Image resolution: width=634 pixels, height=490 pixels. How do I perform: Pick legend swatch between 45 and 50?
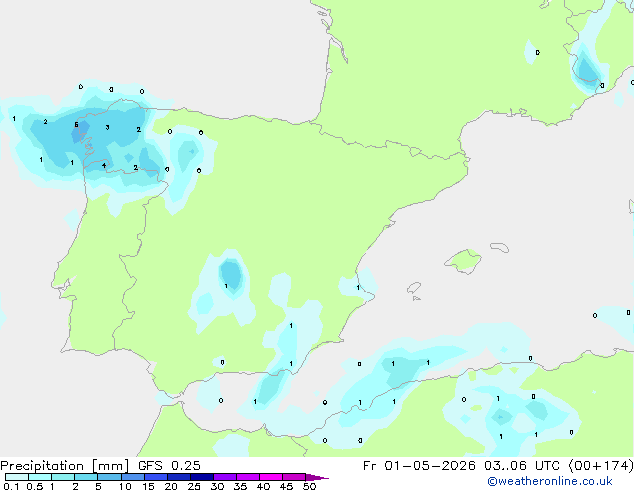(x=294, y=477)
